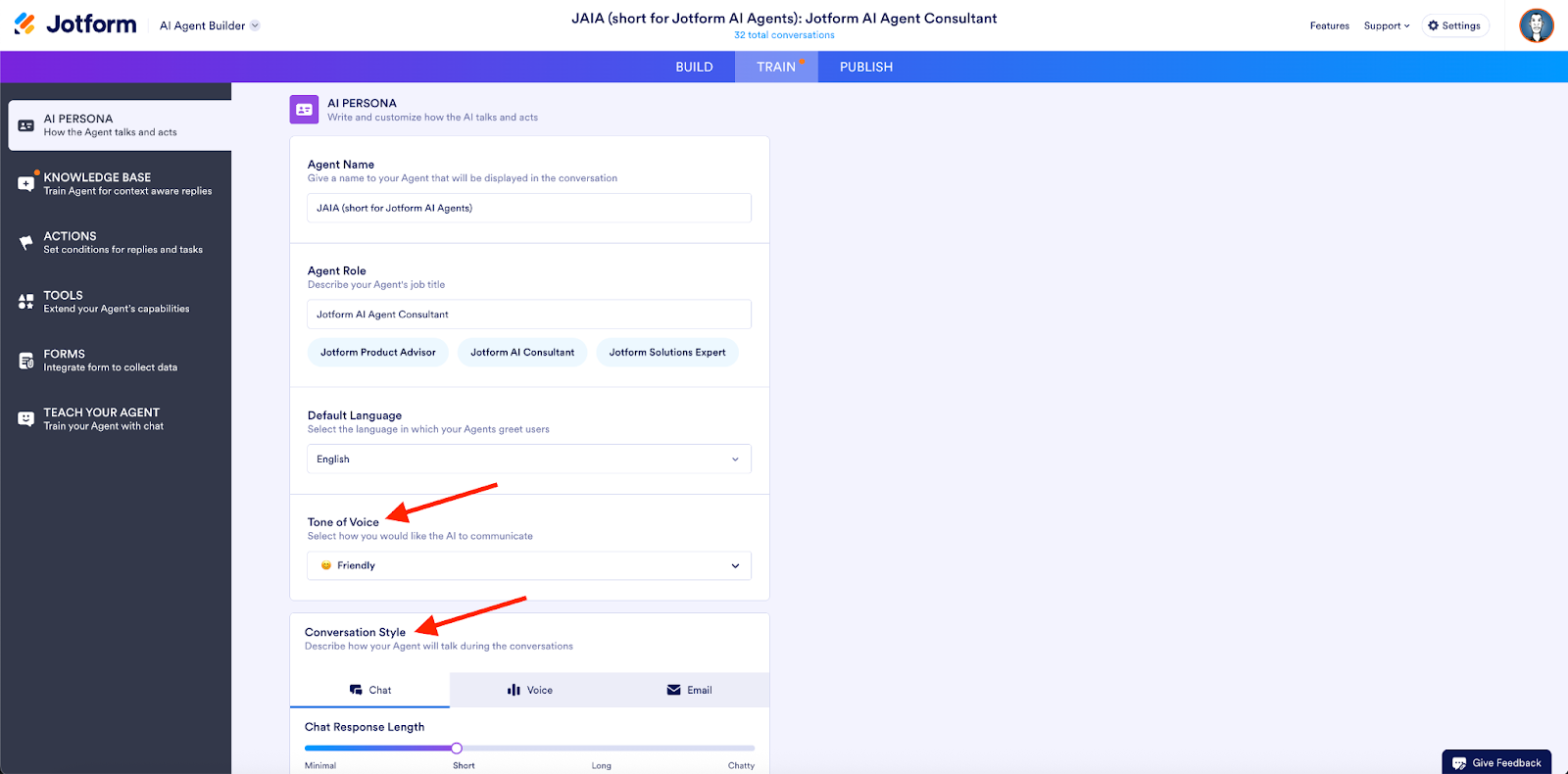Switch to the BUILD tab
The height and width of the screenshot is (774, 1568).
694,67
